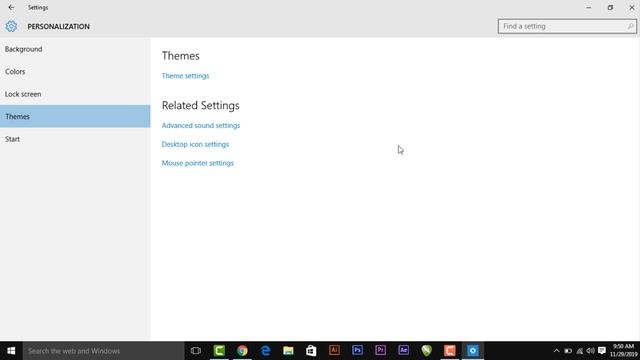The image size is (640, 360).
Task: Open the Background section
Action: click(x=75, y=49)
